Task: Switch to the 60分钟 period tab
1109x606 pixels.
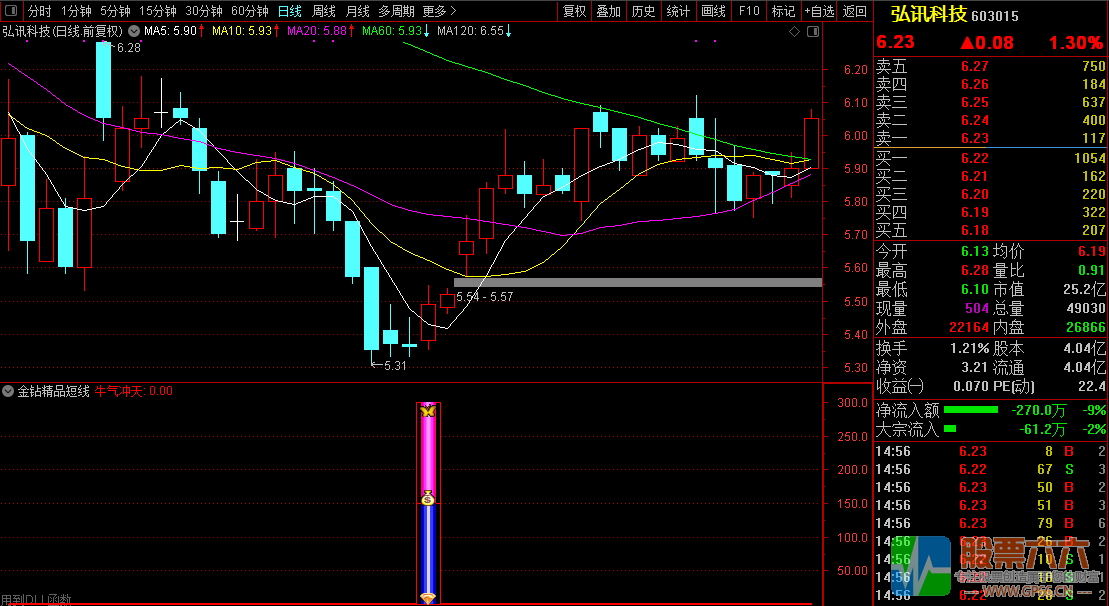Action: click(x=249, y=12)
